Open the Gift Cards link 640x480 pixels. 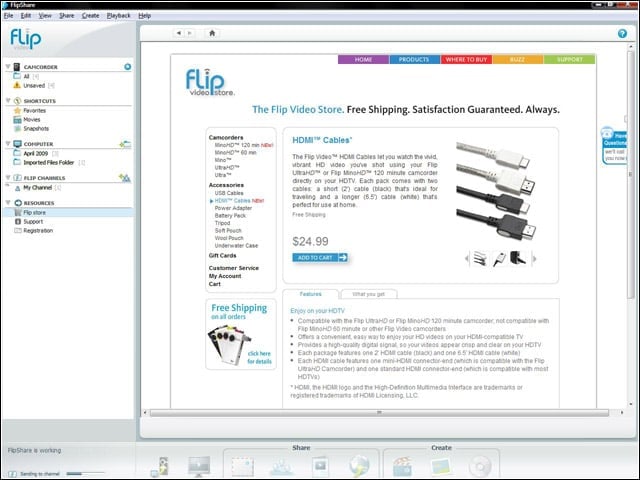coord(222,256)
